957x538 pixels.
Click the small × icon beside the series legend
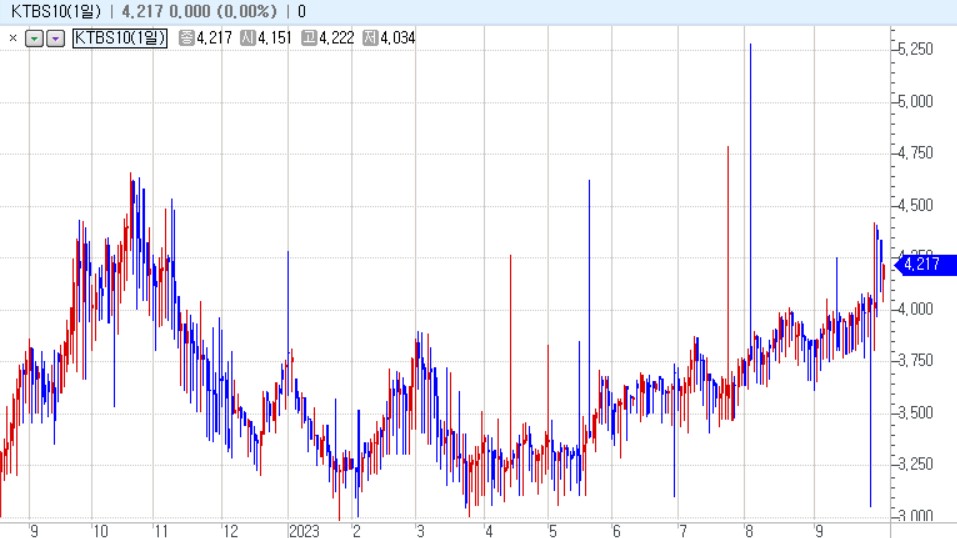pyautogui.click(x=12, y=38)
